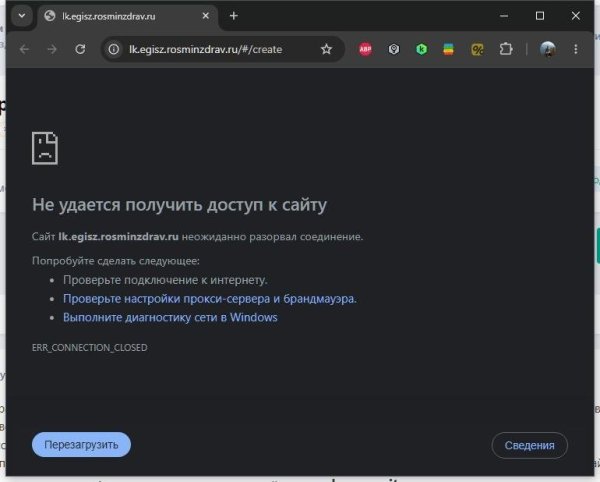
Task: Click the proxy and firewall settings link
Action: coord(210,299)
